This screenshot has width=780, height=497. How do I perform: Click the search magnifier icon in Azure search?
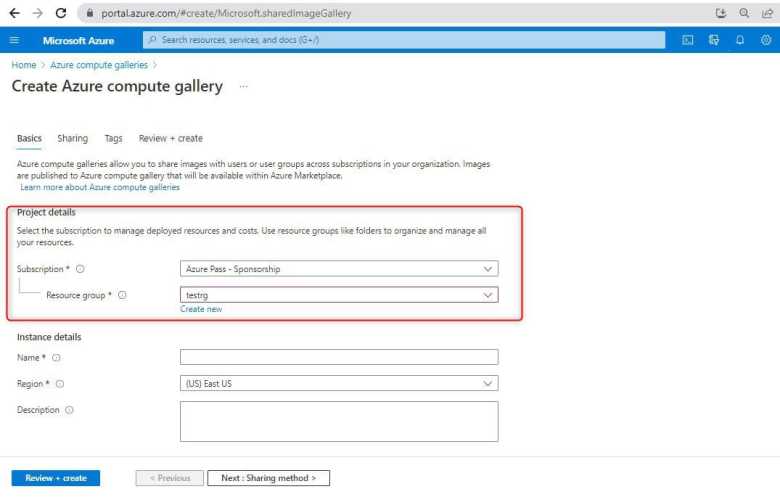click(x=152, y=39)
